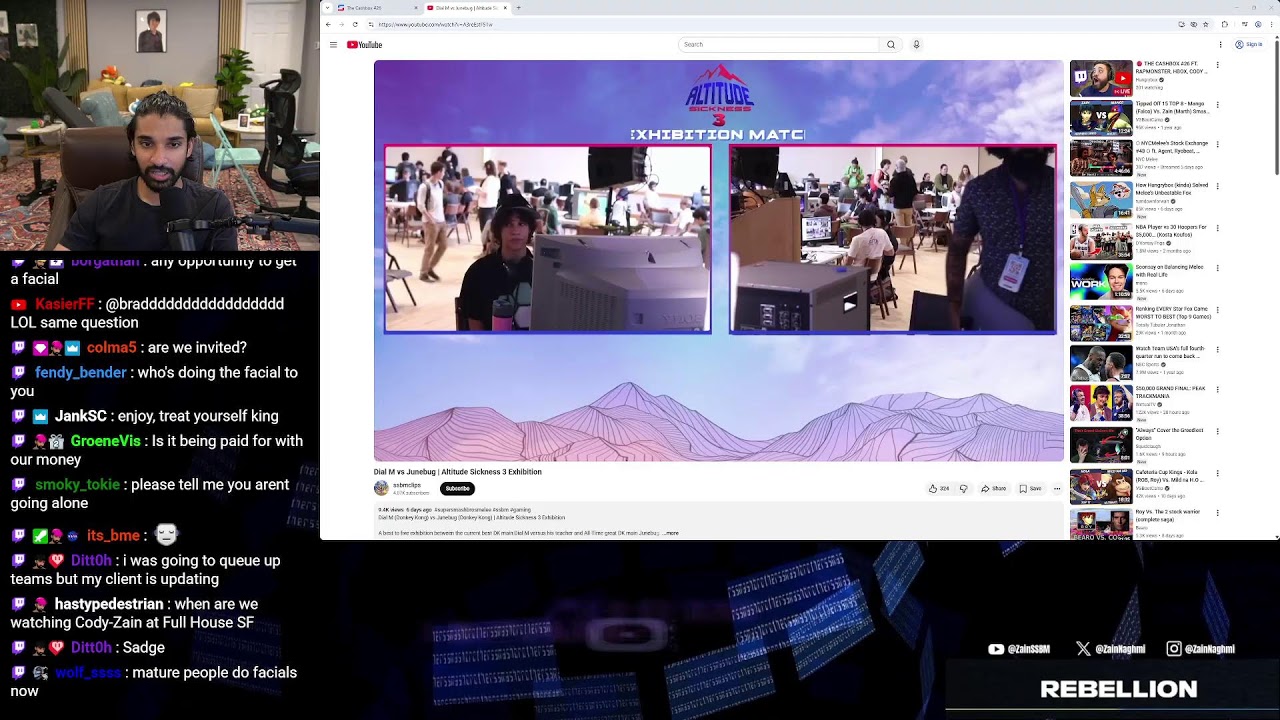Screen dimensions: 1280x720
Task: Open NYCMelee's Stock Exchange #48 thumbnail
Action: pos(1101,159)
